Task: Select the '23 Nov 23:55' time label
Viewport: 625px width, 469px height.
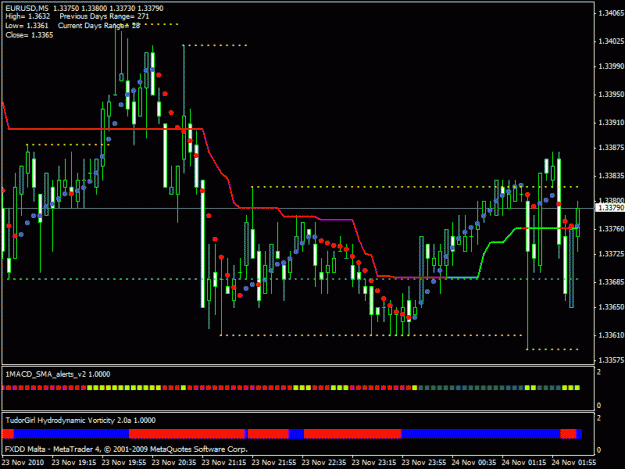Action: (424, 463)
